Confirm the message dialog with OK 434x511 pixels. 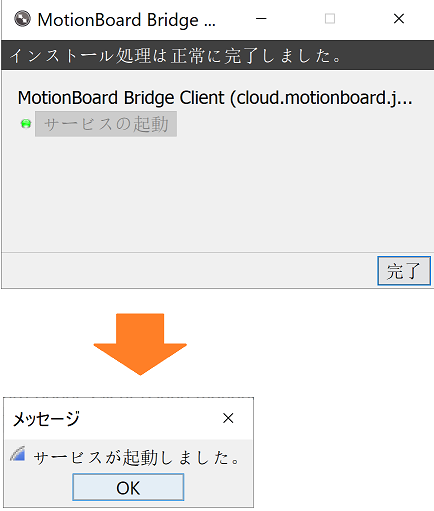(x=128, y=487)
